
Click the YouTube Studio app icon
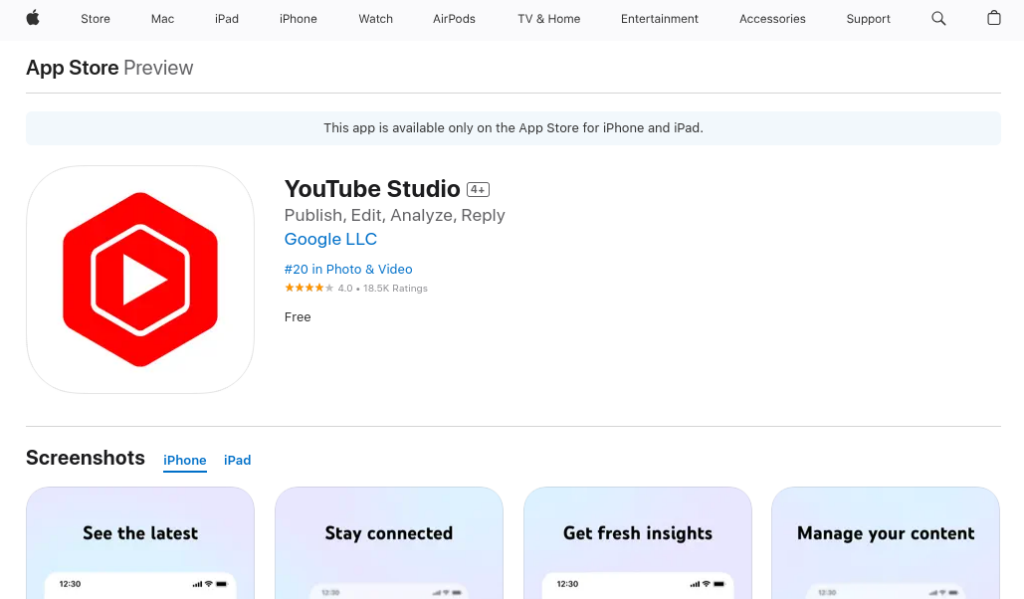point(140,279)
